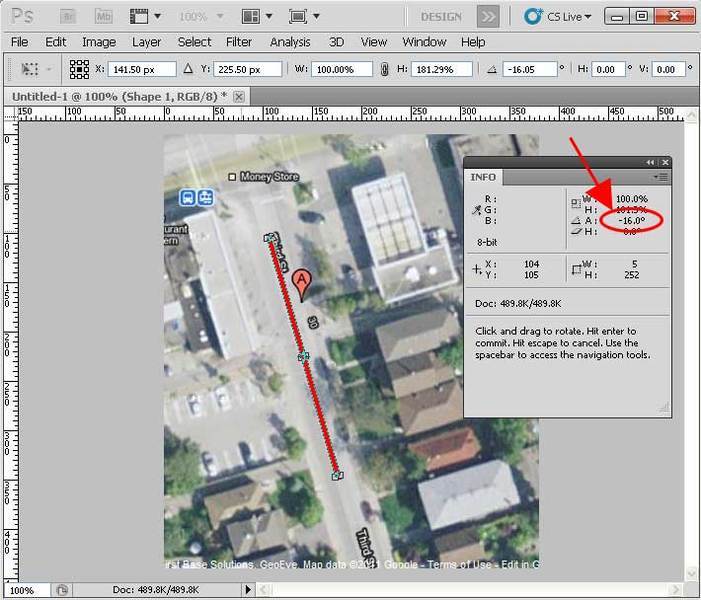Viewport: 701px width, 600px height.
Task: Open the Screen Mode dropdown
Action: click(x=304, y=17)
